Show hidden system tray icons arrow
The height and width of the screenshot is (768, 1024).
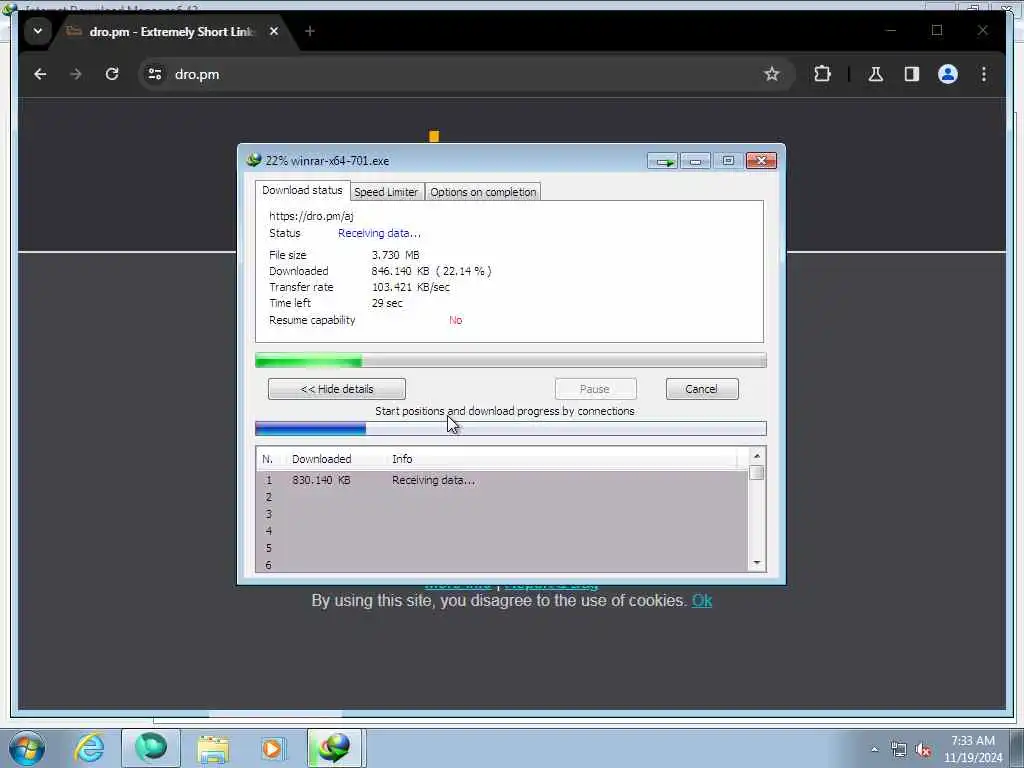874,749
